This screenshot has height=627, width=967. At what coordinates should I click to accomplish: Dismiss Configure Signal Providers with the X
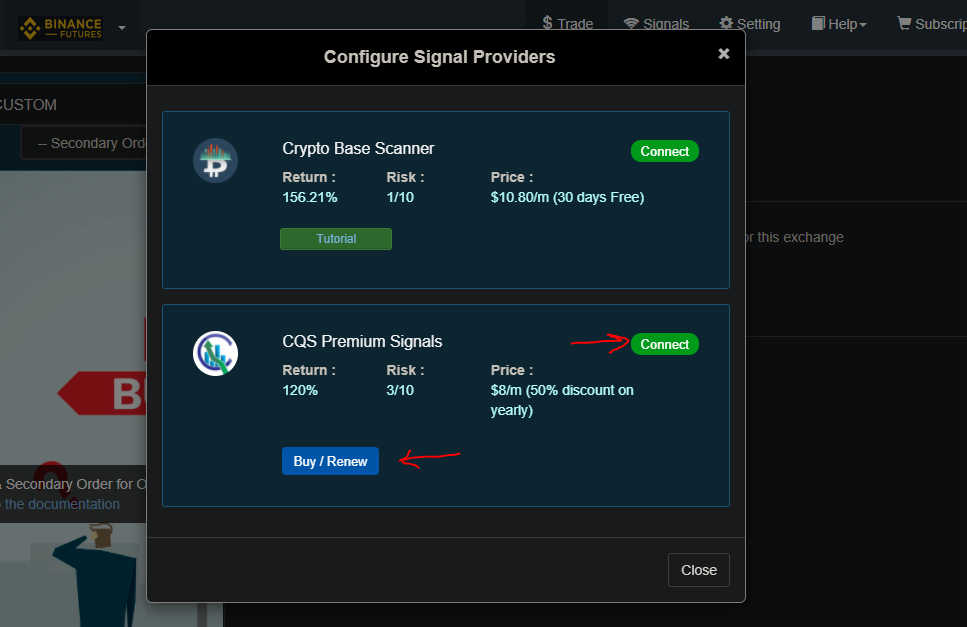pyautogui.click(x=724, y=54)
